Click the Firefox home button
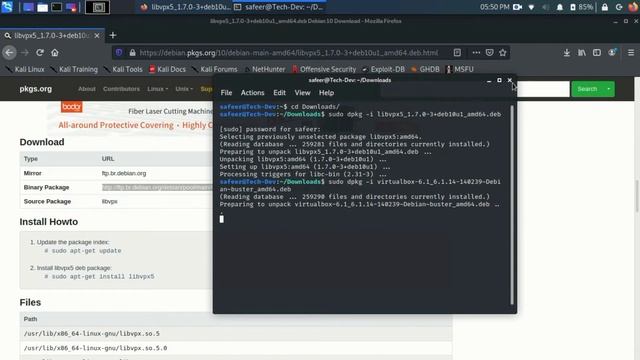640x360 pixels. click(55, 53)
